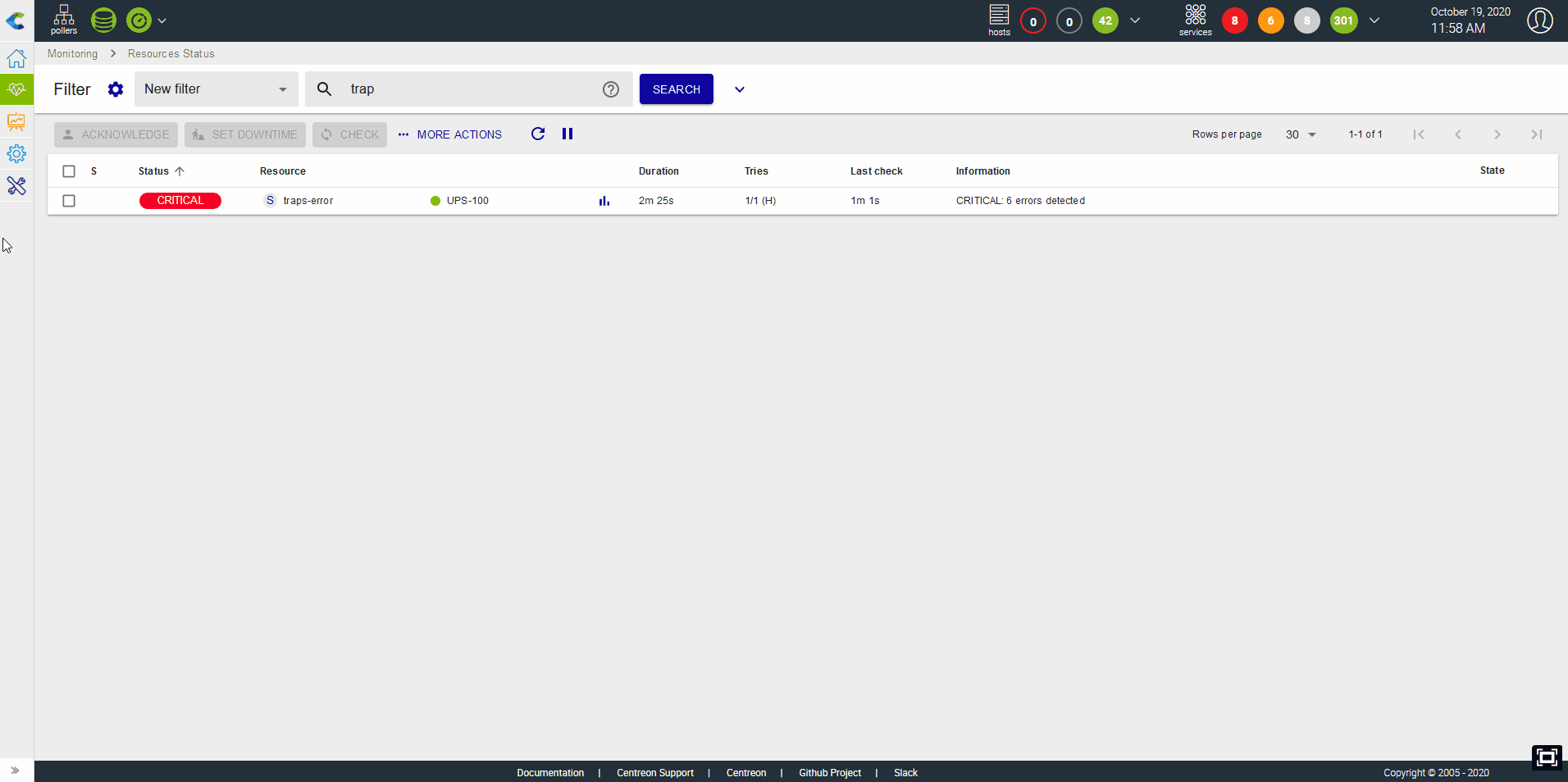Expand the advanced search options chevron

[739, 89]
